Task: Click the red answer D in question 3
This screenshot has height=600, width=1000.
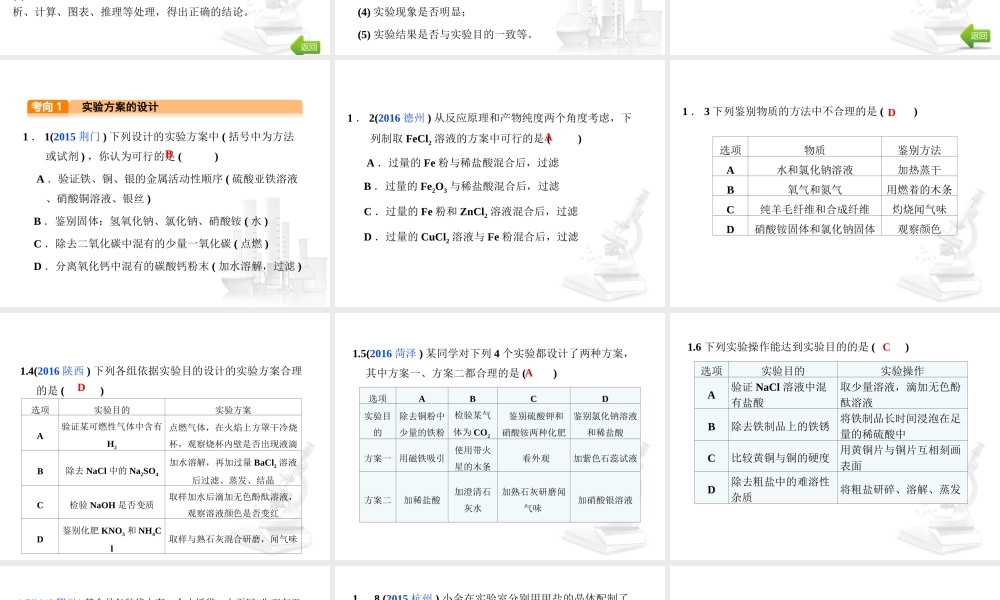Action: click(891, 112)
